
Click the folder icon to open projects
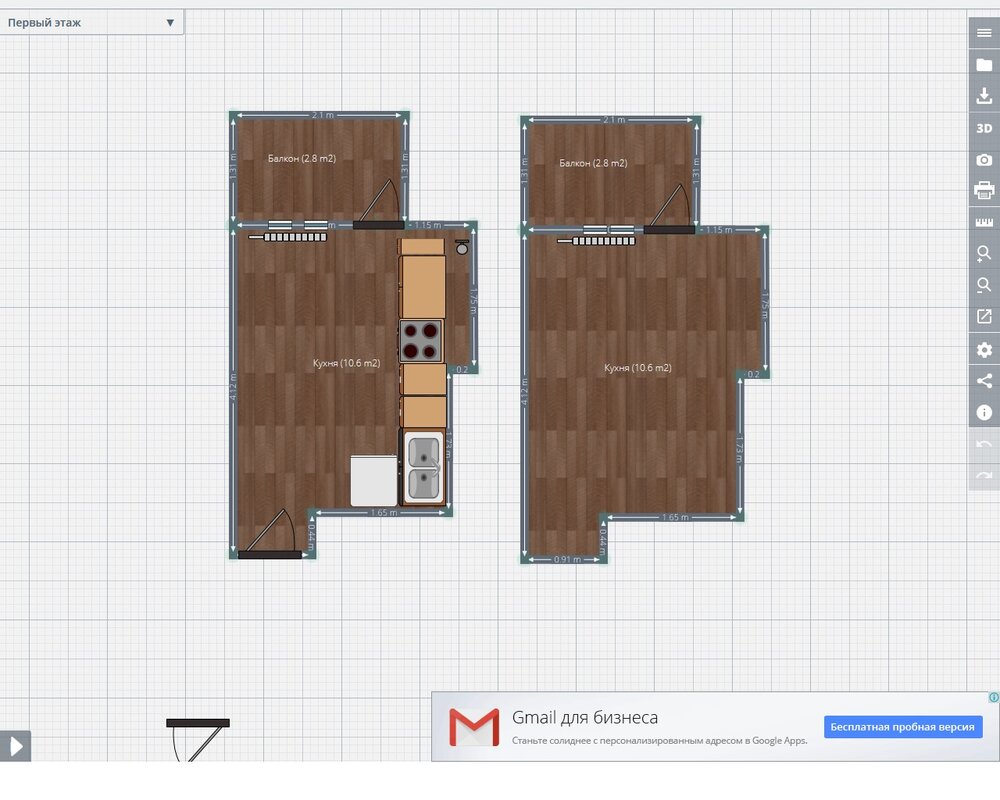coord(984,65)
